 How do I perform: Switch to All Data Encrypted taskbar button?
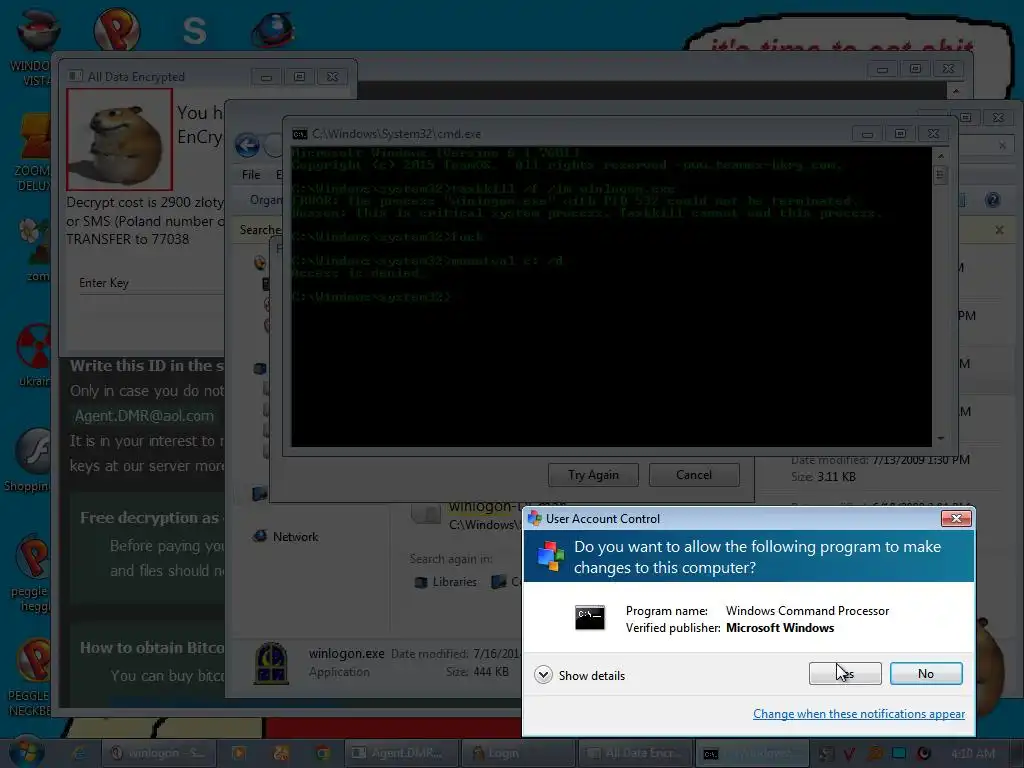pyautogui.click(x=636, y=753)
